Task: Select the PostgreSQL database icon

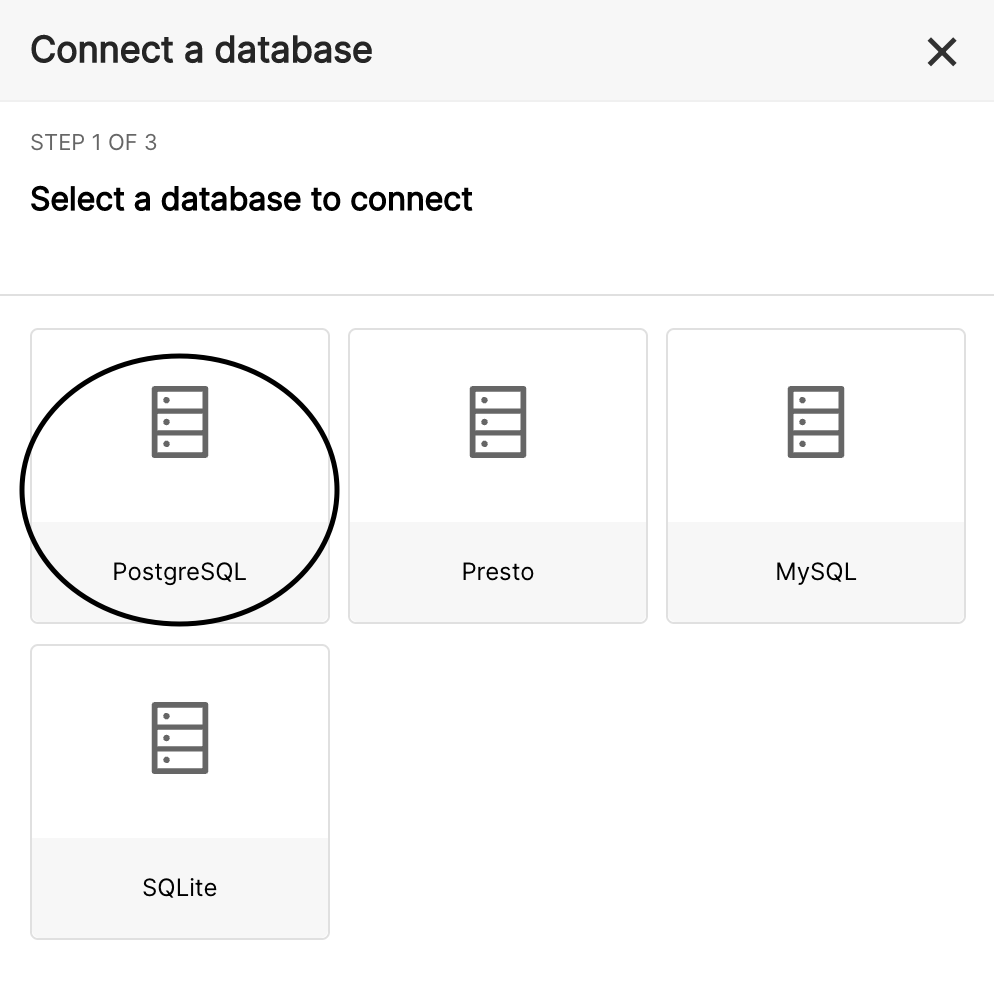Action: coord(180,422)
